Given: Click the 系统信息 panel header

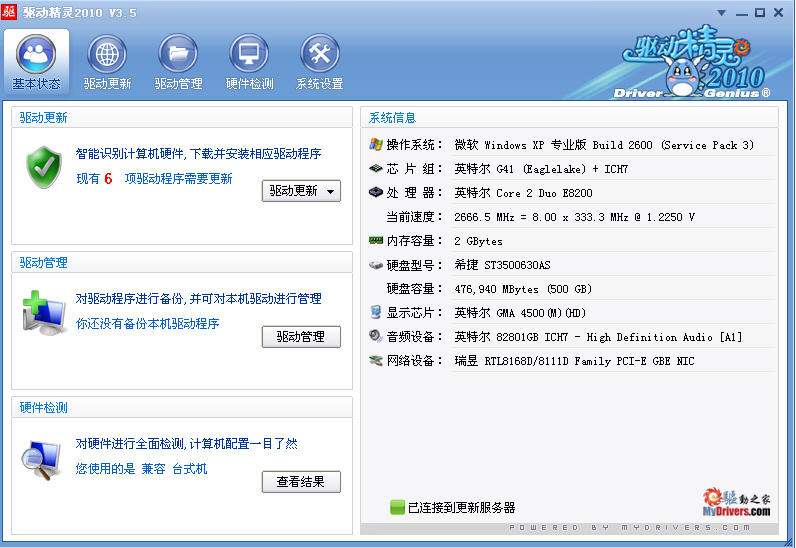Looking at the screenshot, I should click(x=392, y=118).
